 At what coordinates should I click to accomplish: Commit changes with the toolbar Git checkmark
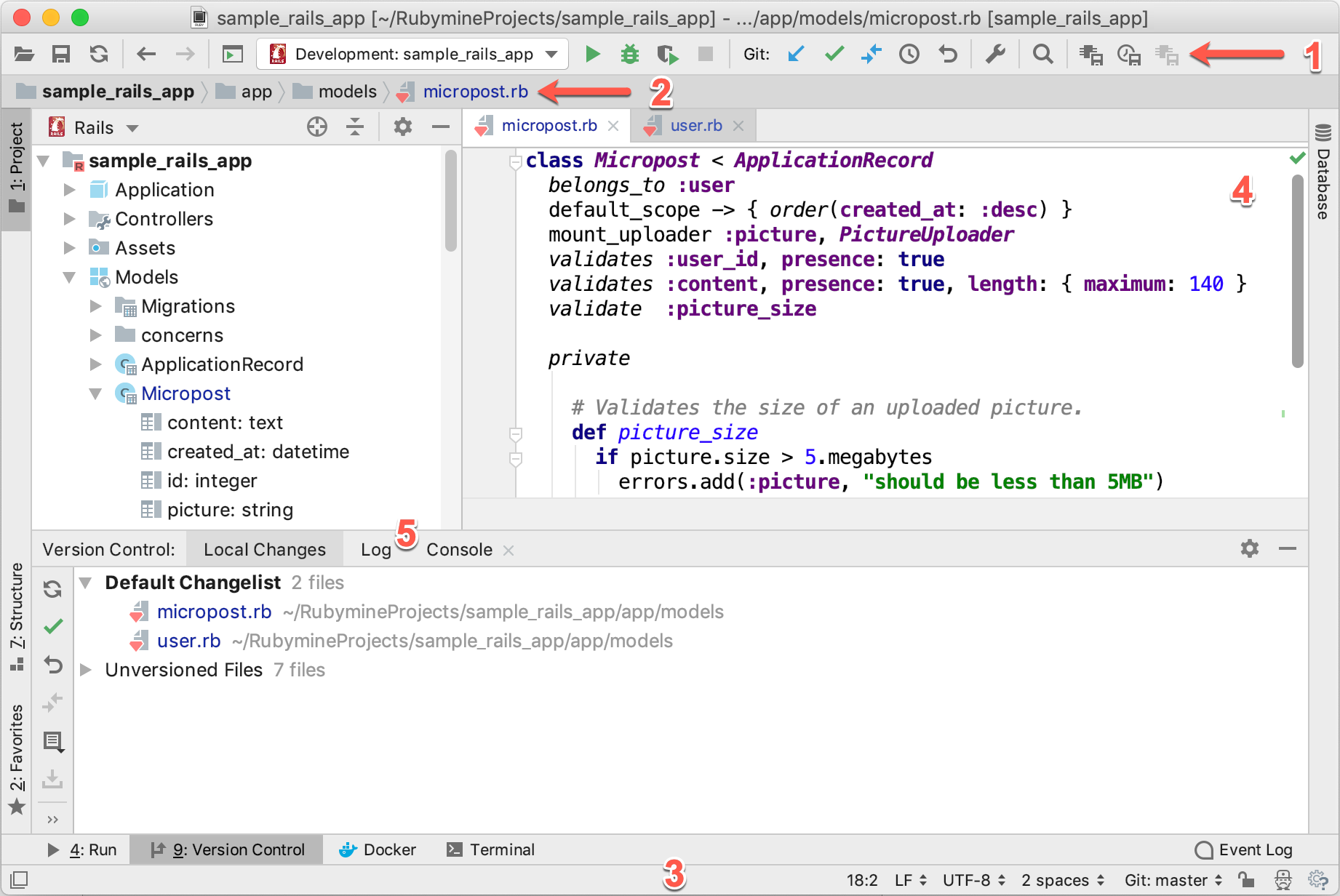(834, 54)
